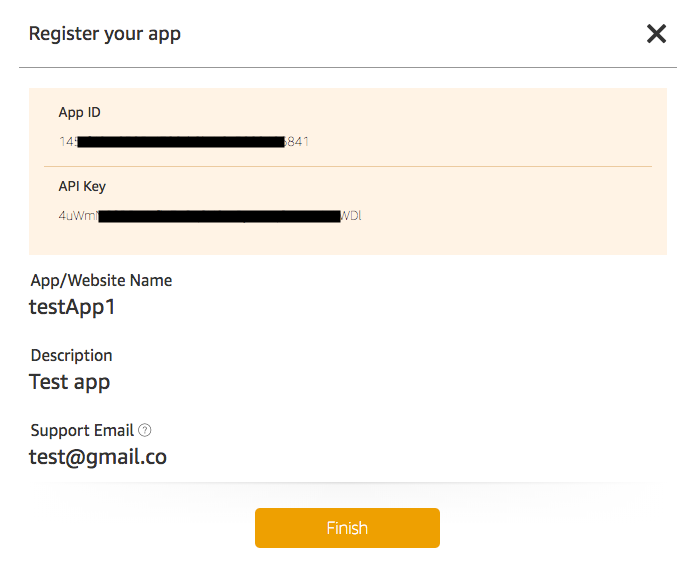Focus the testApp1 name field
The height and width of the screenshot is (575, 696).
click(x=72, y=307)
